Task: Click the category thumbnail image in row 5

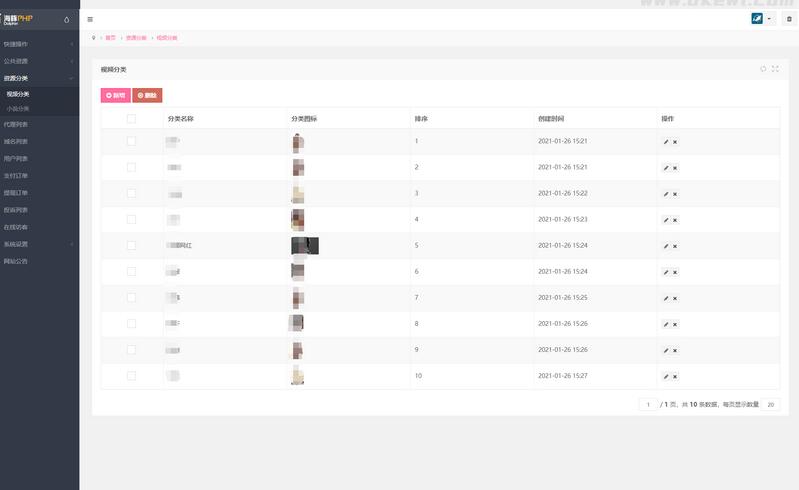Action: pos(304,245)
